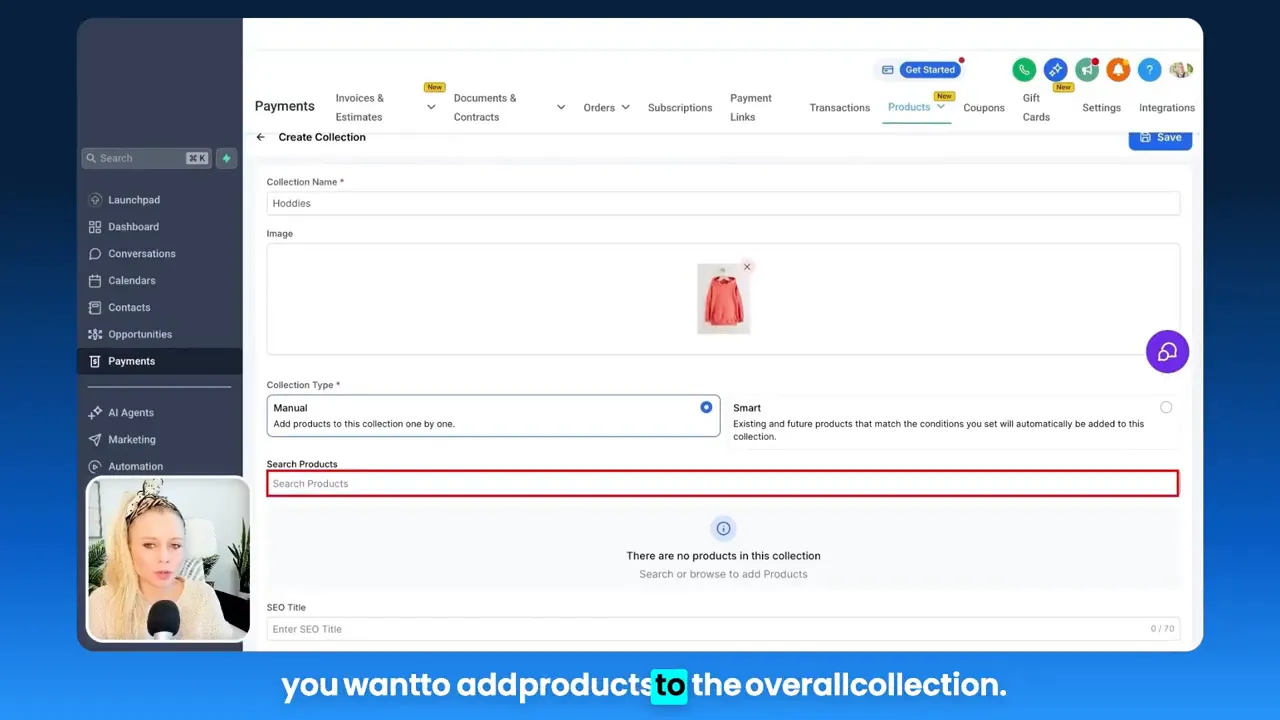The height and width of the screenshot is (720, 1280).
Task: Open Contacts in the sidebar
Action: point(129,308)
